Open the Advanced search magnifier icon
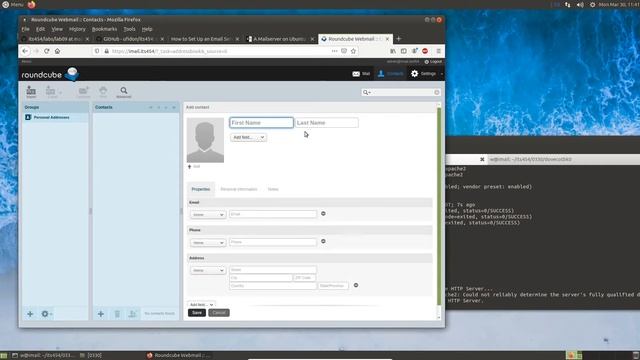Viewport: 640px width, 360px height. (124, 91)
